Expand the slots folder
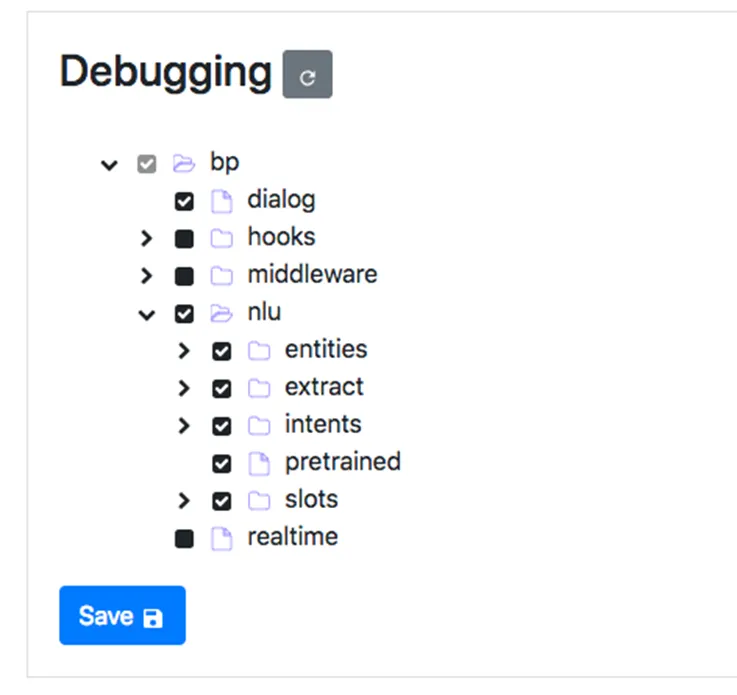The width and height of the screenshot is (737, 695). [184, 501]
